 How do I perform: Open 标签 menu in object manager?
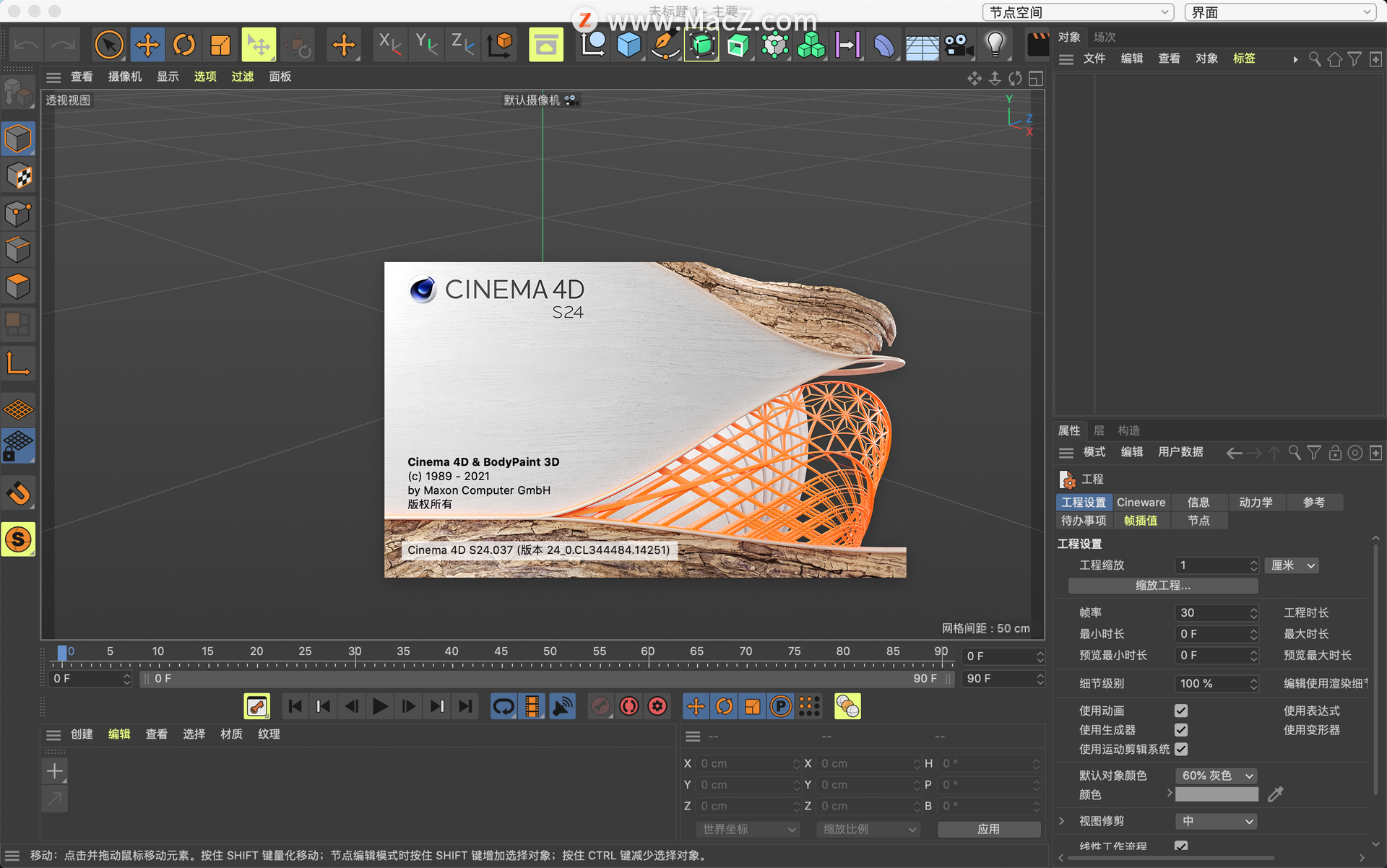(x=1244, y=58)
